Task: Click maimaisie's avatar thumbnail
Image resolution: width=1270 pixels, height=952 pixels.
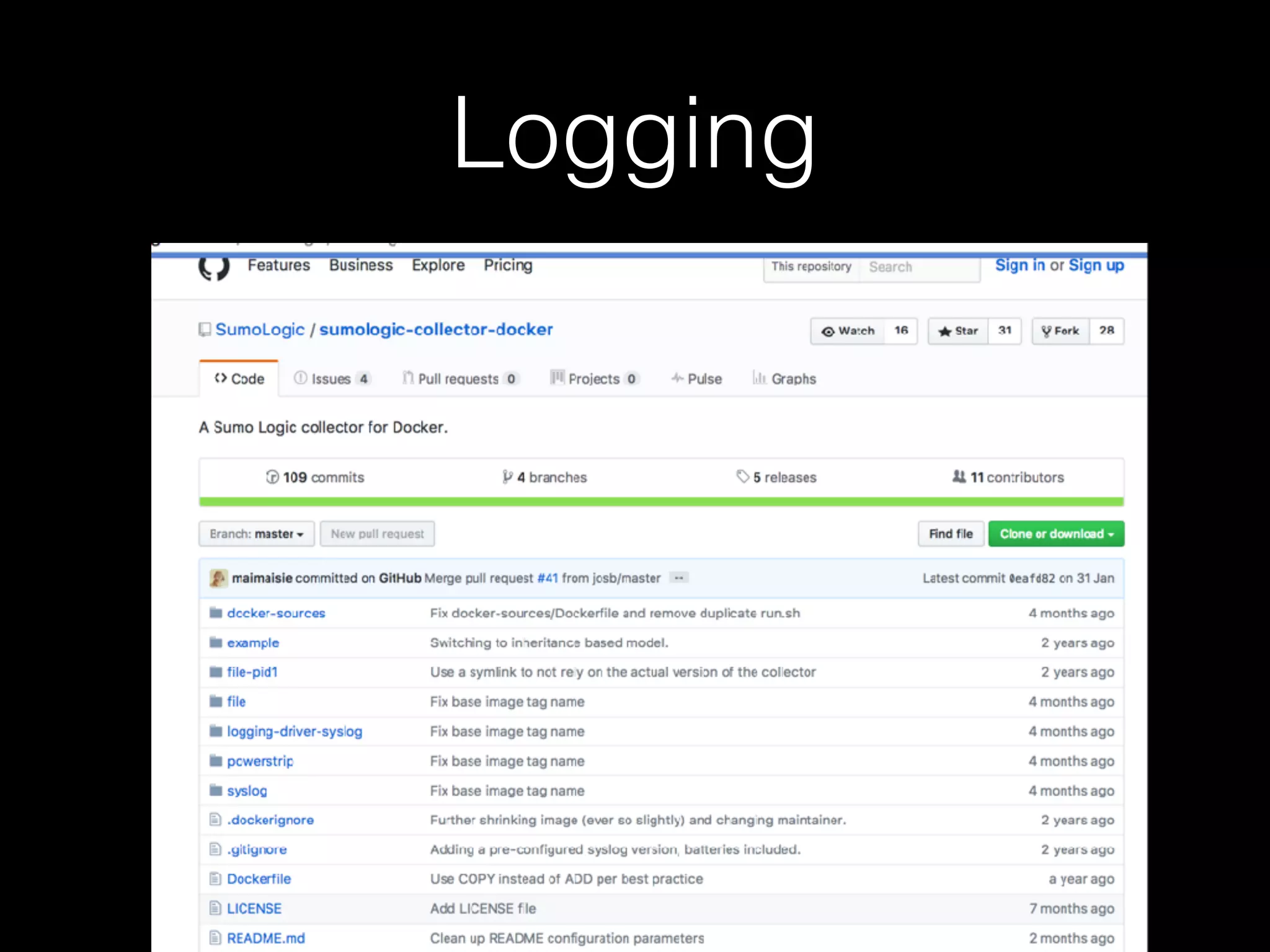Action: (x=218, y=578)
